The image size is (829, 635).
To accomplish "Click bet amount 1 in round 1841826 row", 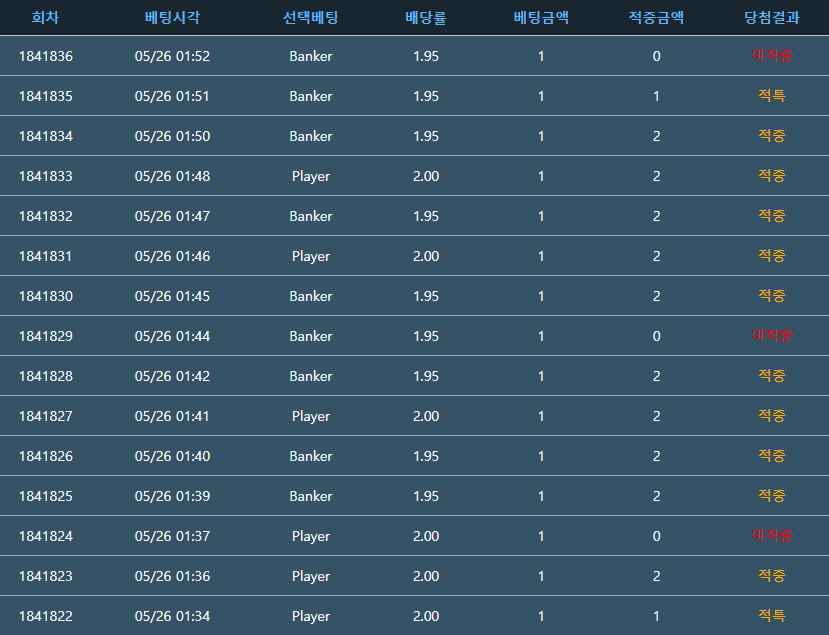I will tap(541, 456).
